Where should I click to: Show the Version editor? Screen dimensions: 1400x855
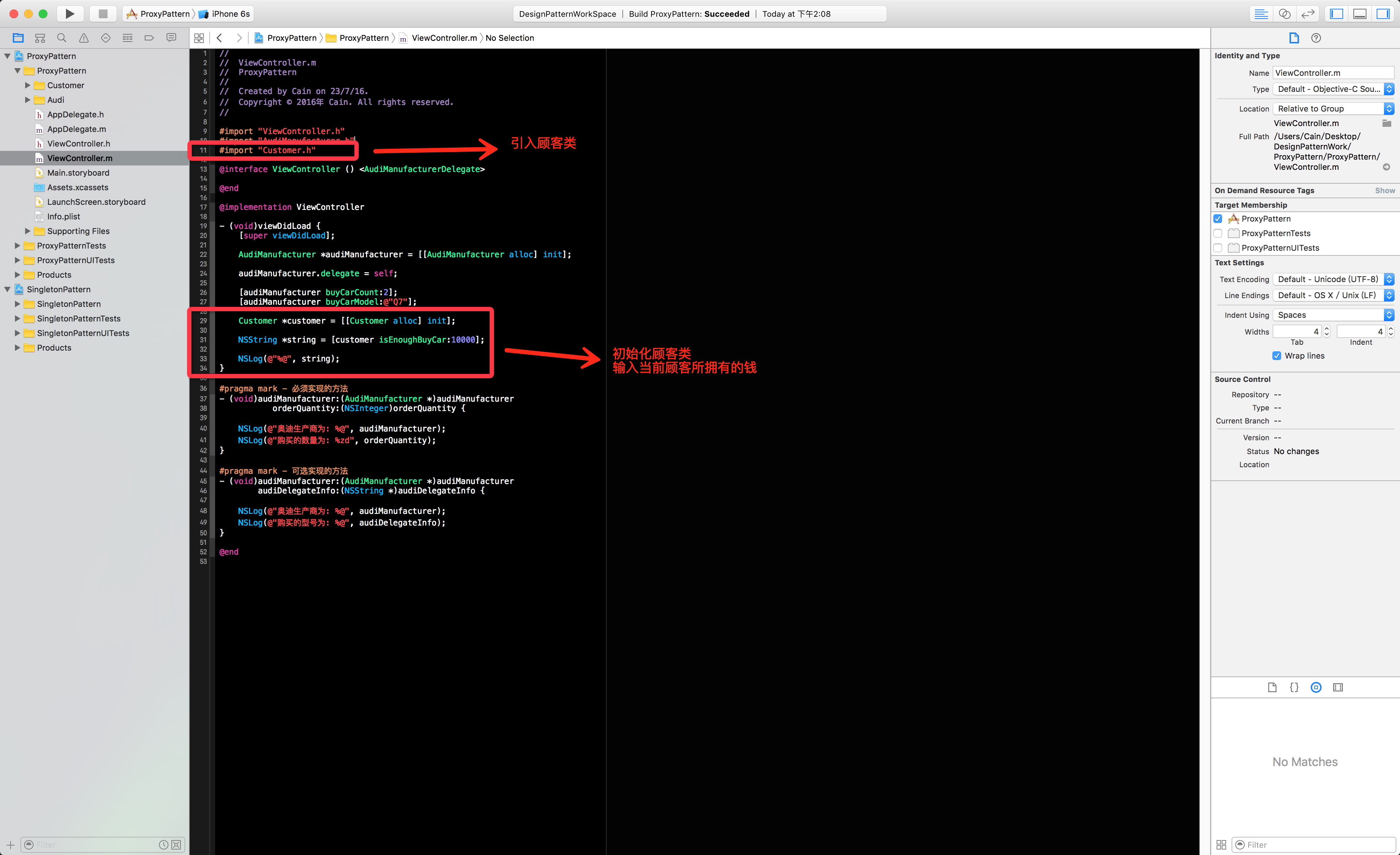[1308, 13]
